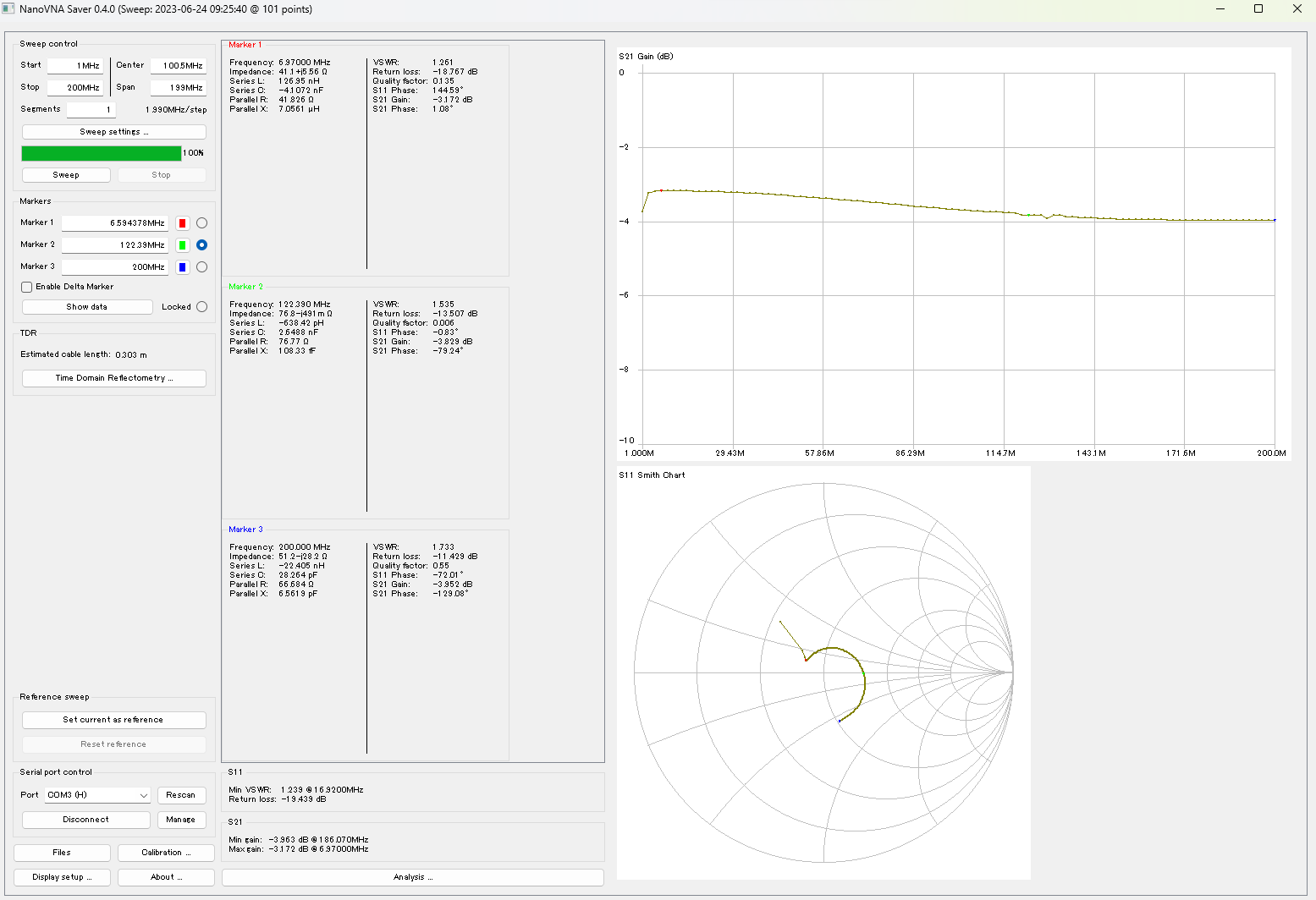1316x900 pixels.
Task: Click Marker 3 Return loss value
Action: click(x=455, y=557)
